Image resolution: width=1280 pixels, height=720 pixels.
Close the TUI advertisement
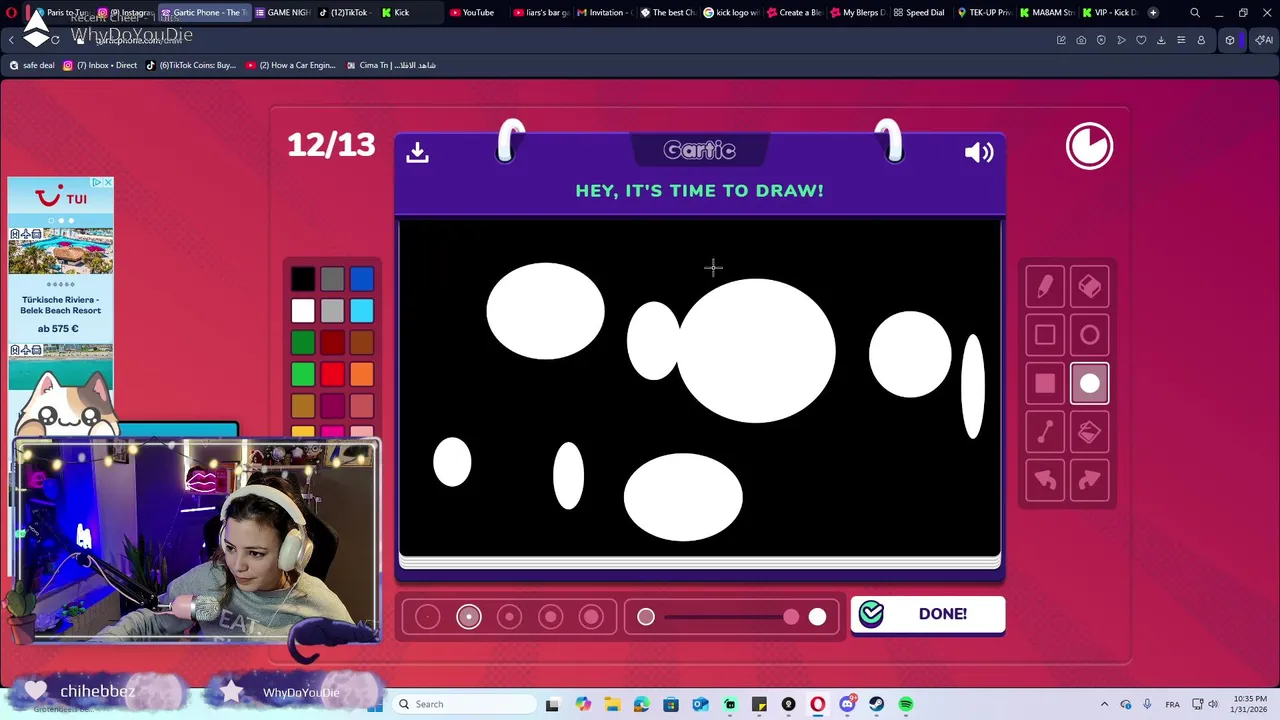[x=108, y=182]
